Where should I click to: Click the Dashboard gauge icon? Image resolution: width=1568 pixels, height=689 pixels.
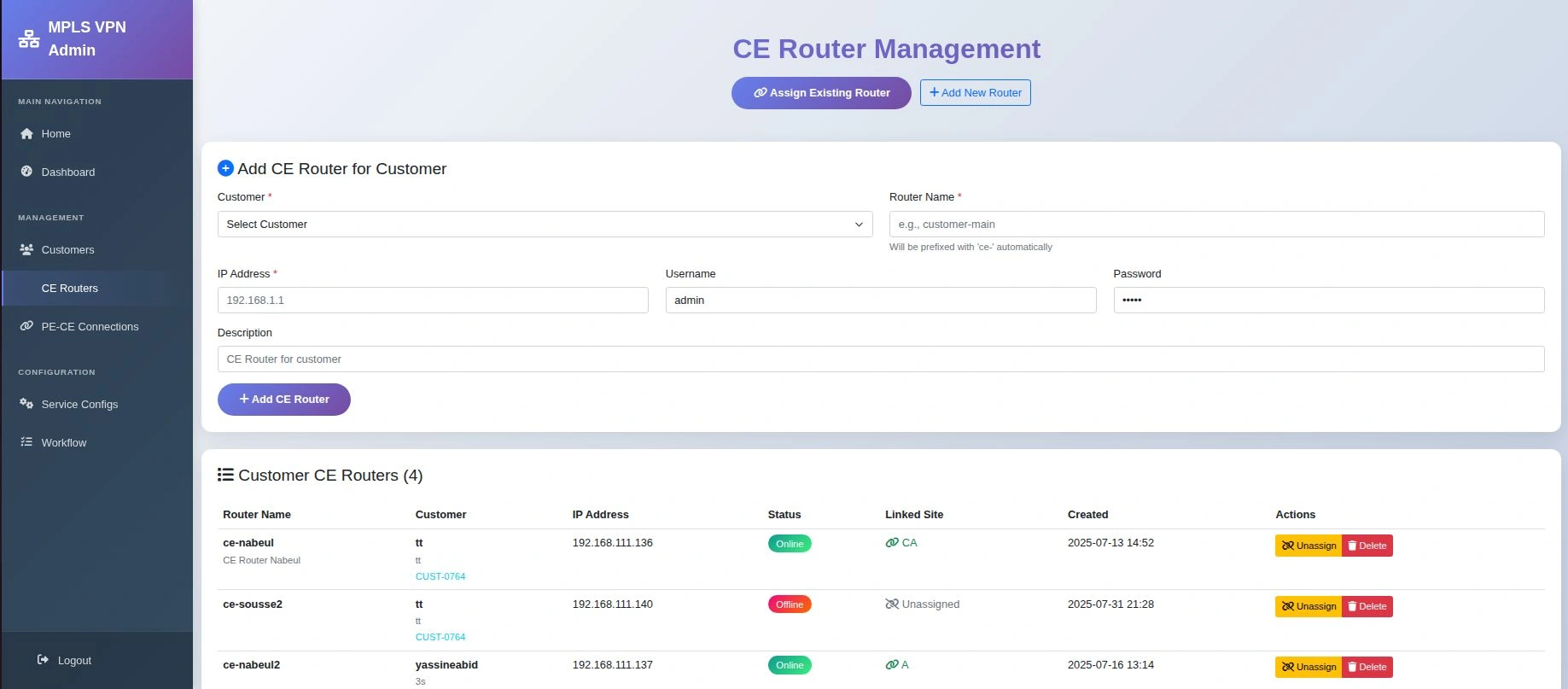26,172
